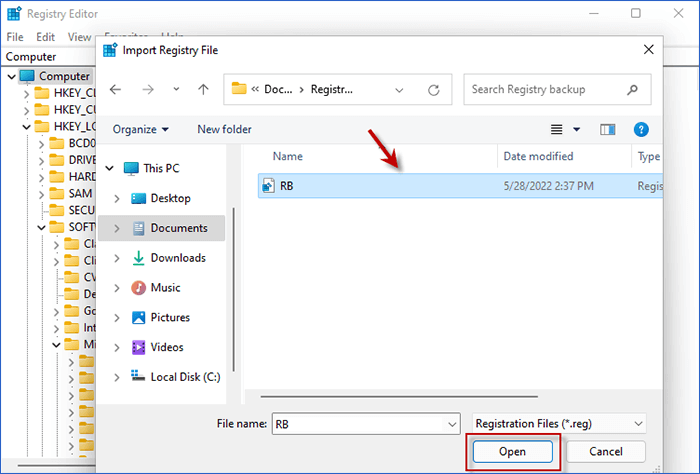Viewport: 700px width, 474px height.
Task: Collapse the HKEY_LOCAL_MACHINE key
Action: pos(26,127)
